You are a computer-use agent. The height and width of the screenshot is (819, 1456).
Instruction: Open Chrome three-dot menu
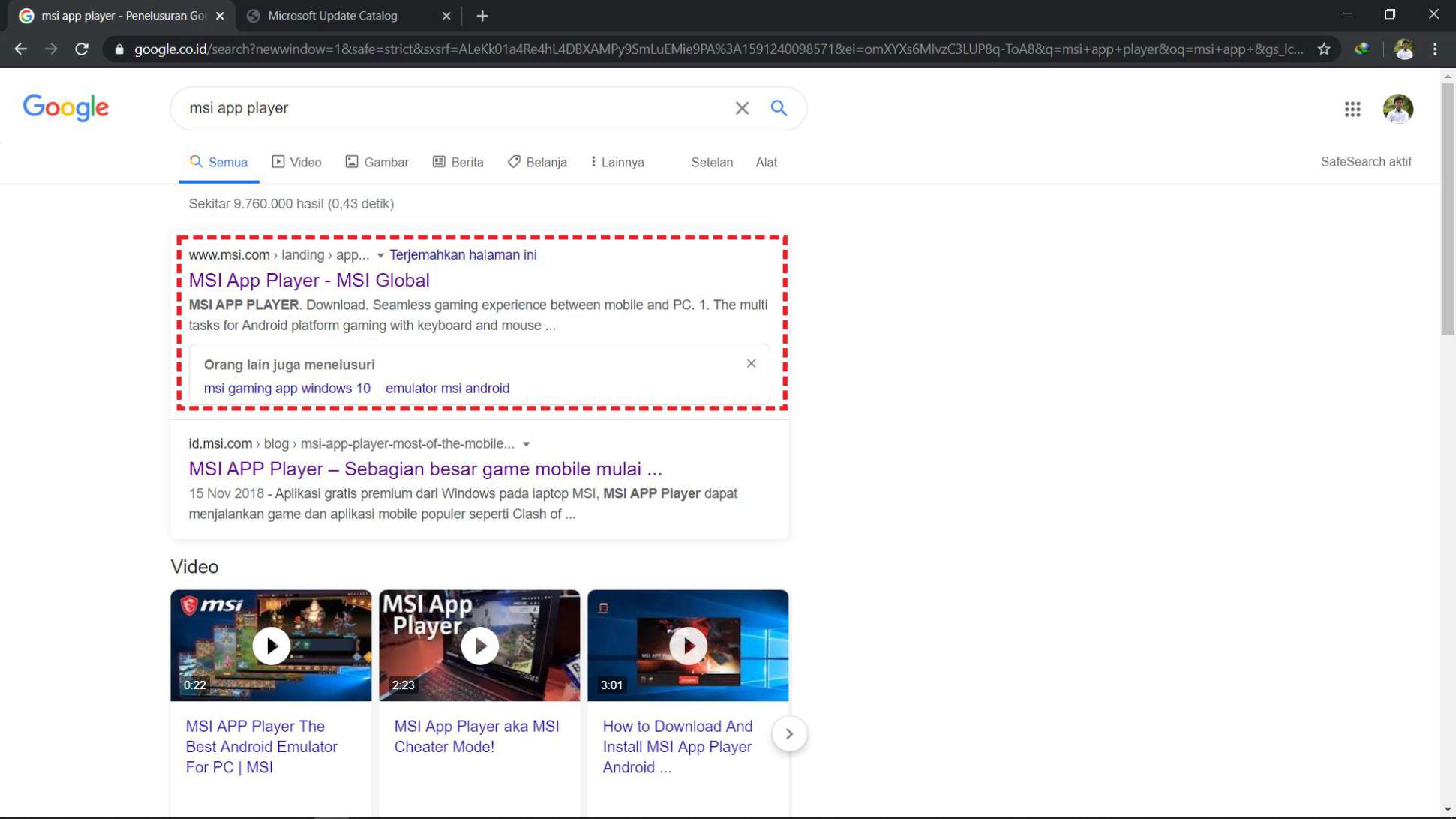coord(1435,49)
